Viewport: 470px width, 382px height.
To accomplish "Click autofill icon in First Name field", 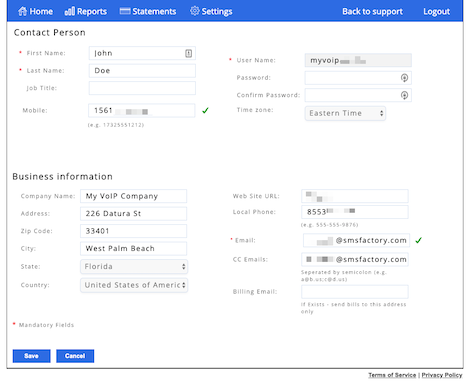I will 188,53.
